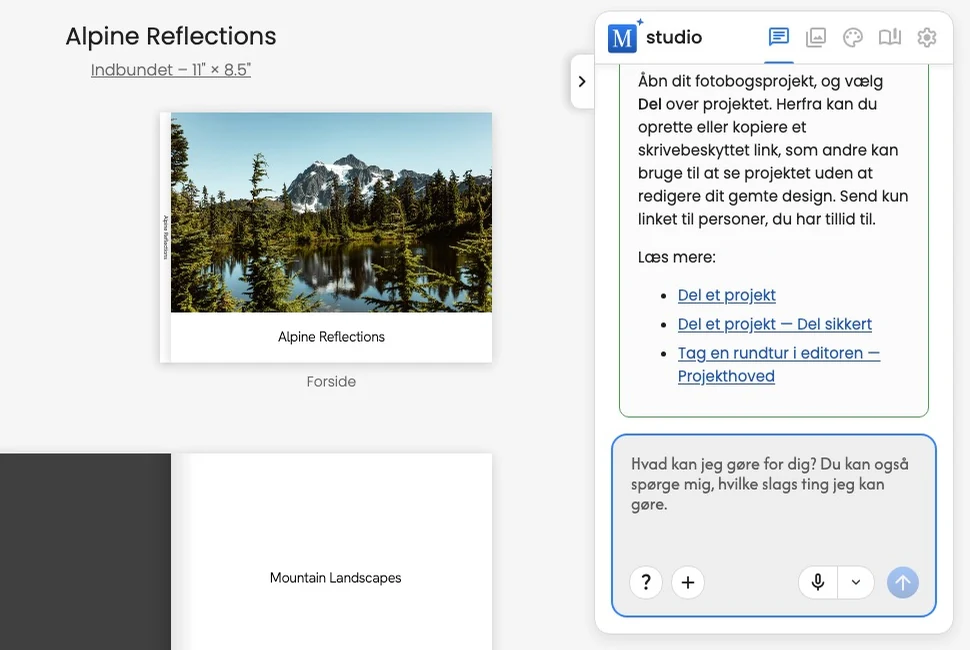Open Del et projekt — Del sikkert link
This screenshot has width=970, height=650.
pos(775,324)
